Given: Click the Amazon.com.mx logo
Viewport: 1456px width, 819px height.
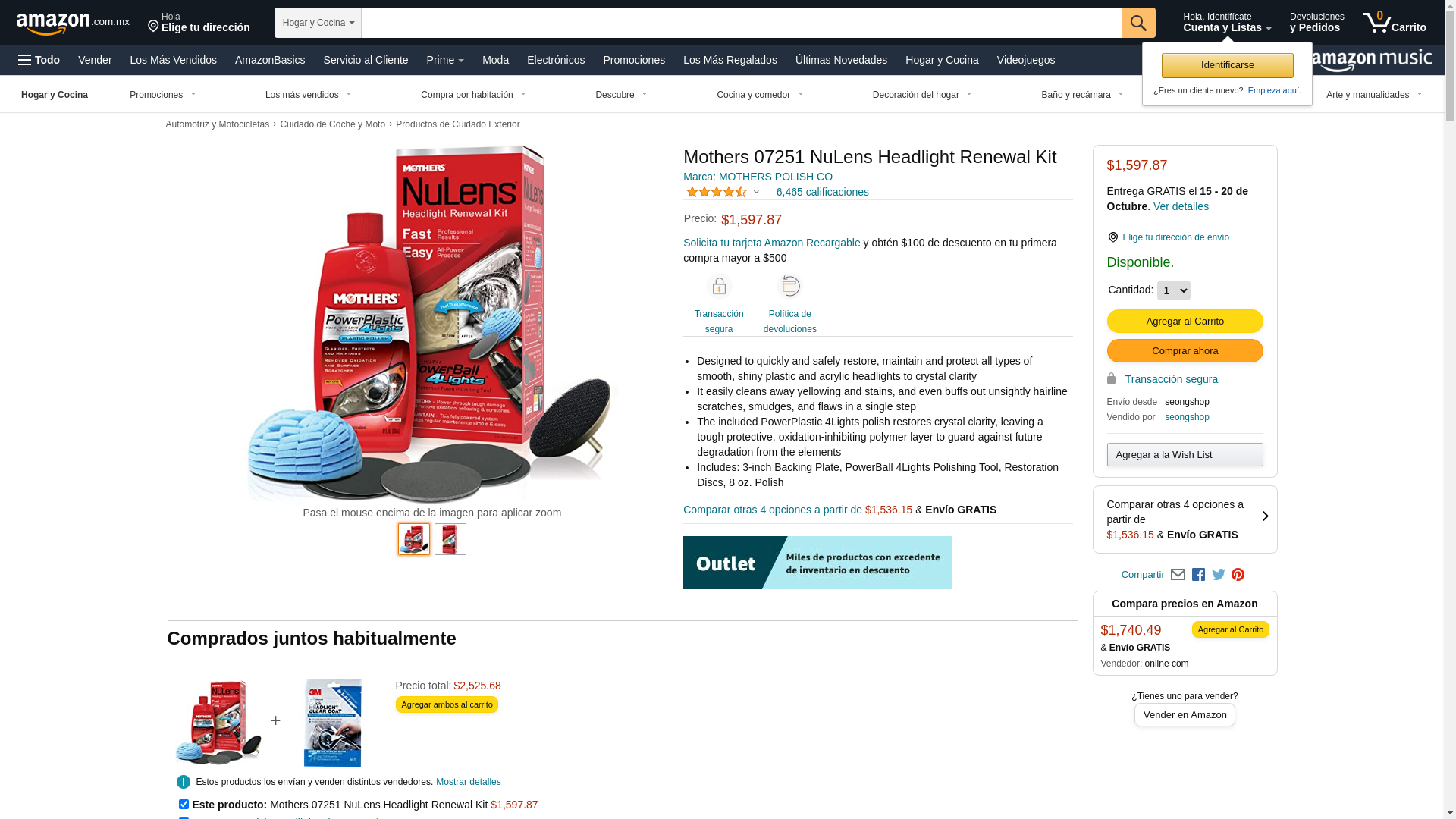Looking at the screenshot, I should point(73,23).
